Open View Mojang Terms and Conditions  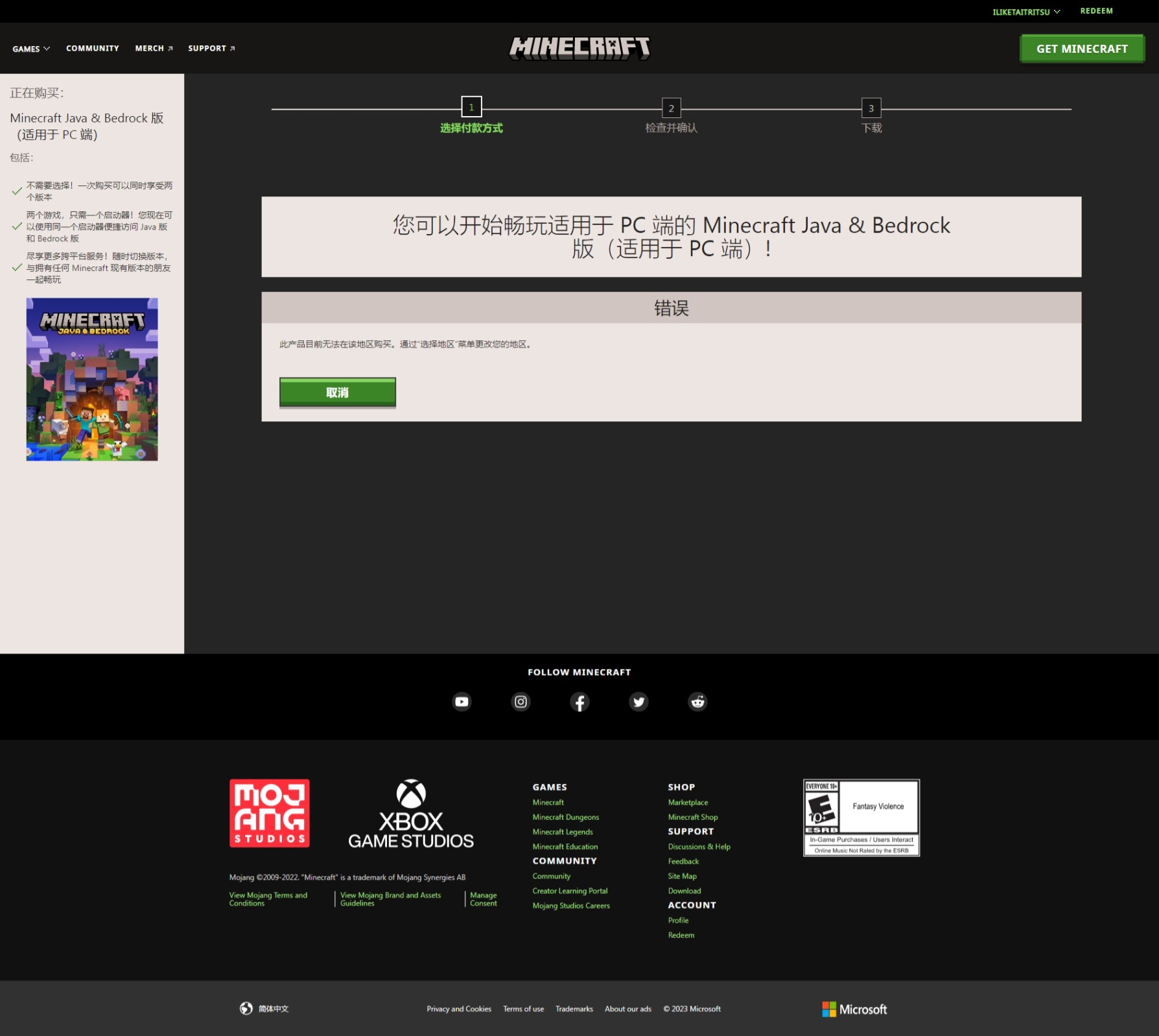point(268,899)
